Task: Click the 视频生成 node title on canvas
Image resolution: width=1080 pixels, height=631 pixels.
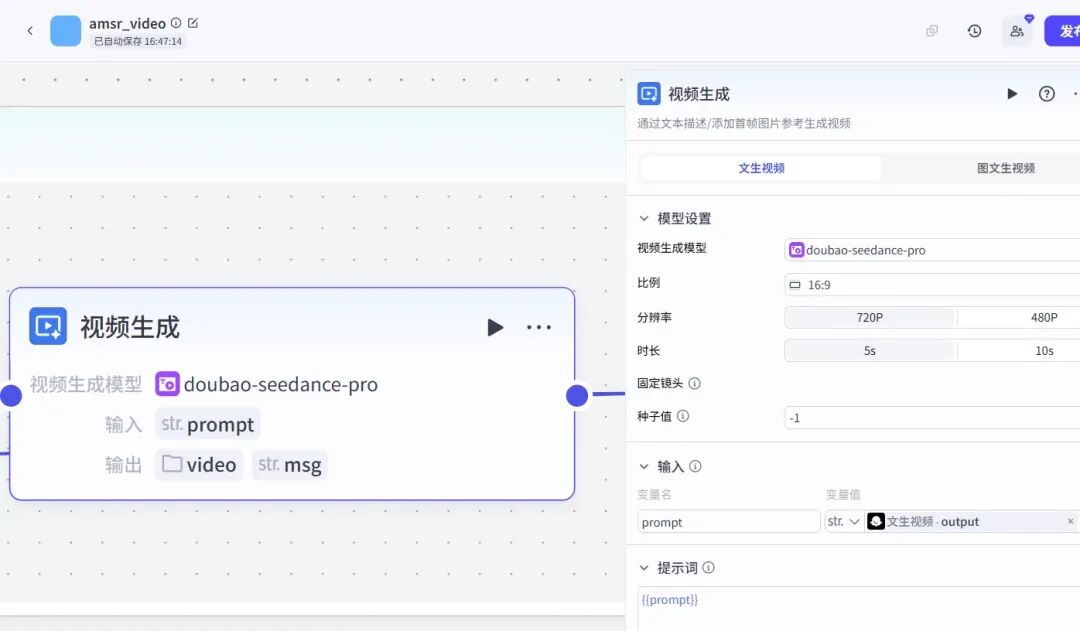Action: (x=129, y=327)
